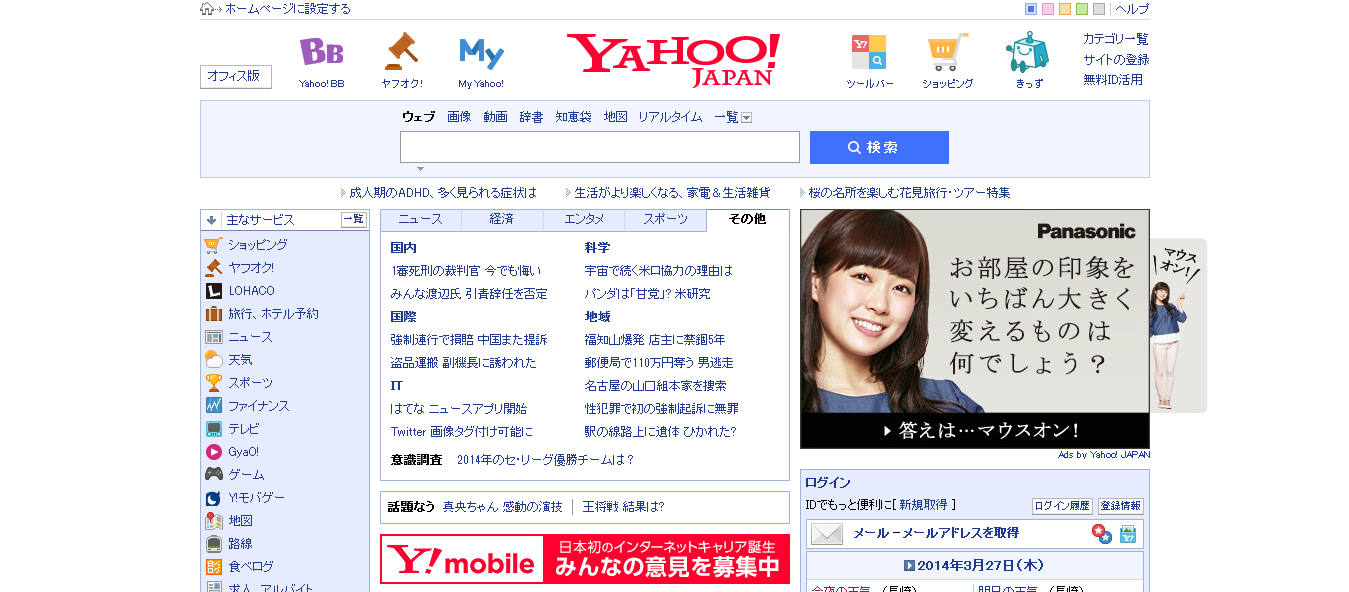Click the ファイナンス chart icon in sidebar
Viewport: 1349px width, 592px height.
point(213,406)
